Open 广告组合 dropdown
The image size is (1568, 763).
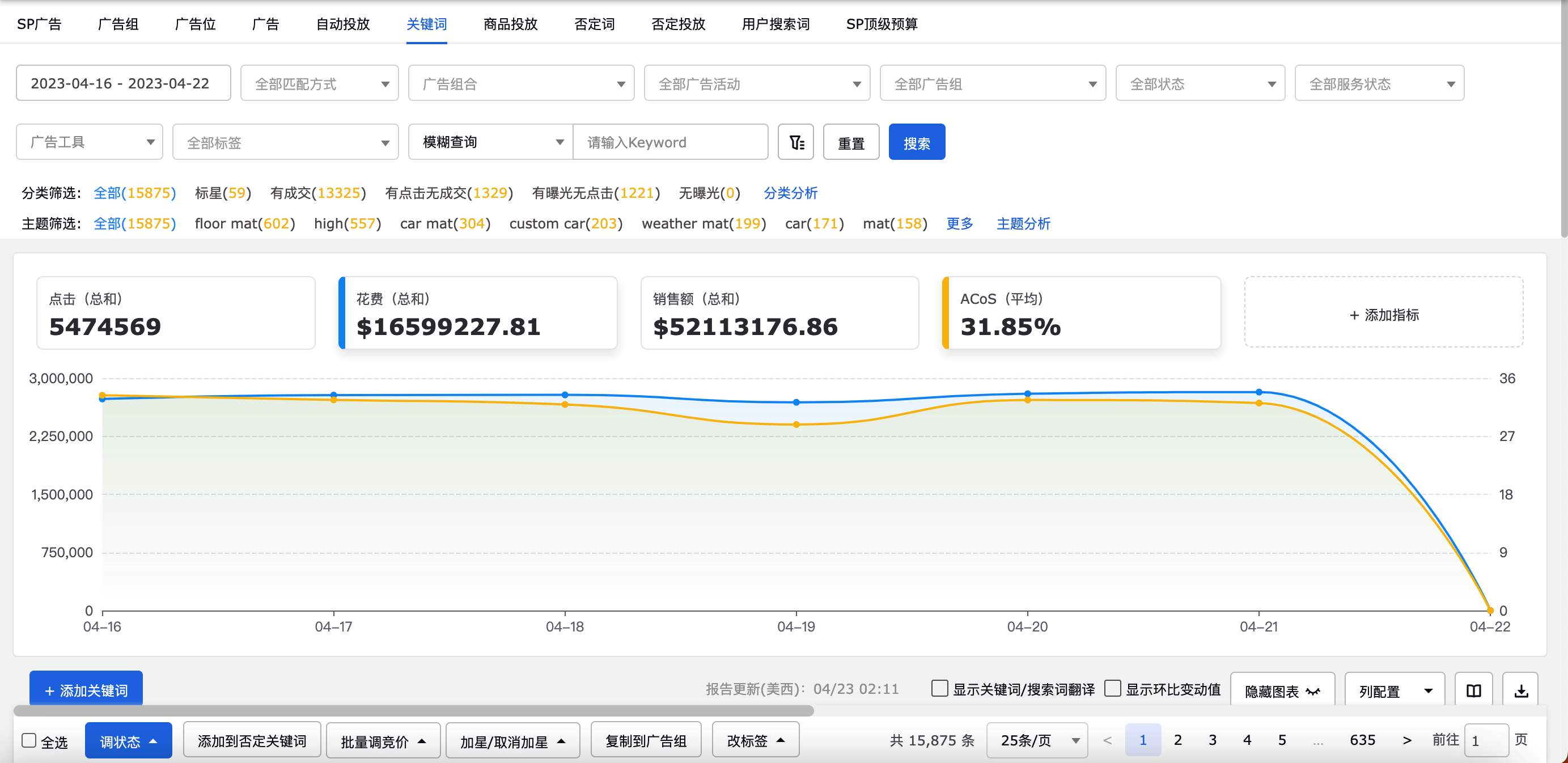(521, 83)
